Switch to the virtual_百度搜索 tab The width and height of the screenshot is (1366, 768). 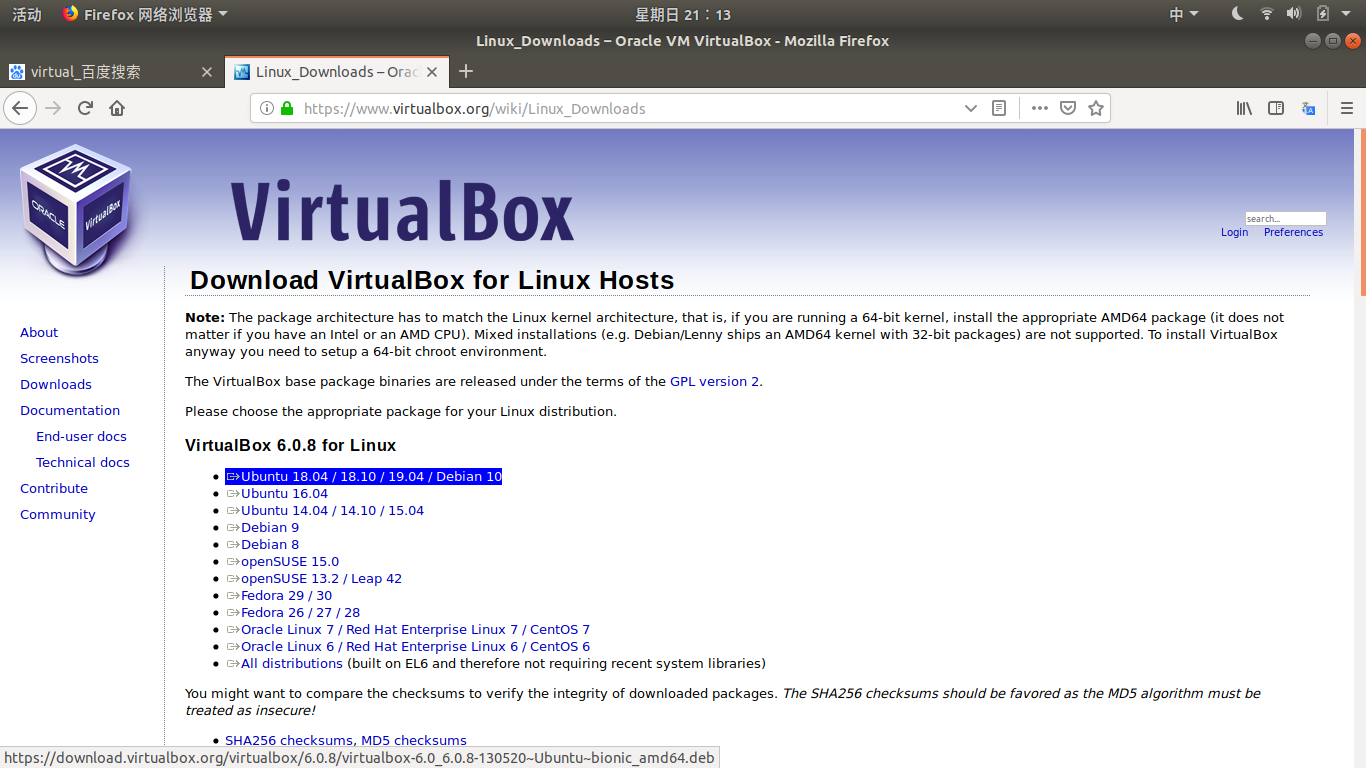[x=111, y=72]
